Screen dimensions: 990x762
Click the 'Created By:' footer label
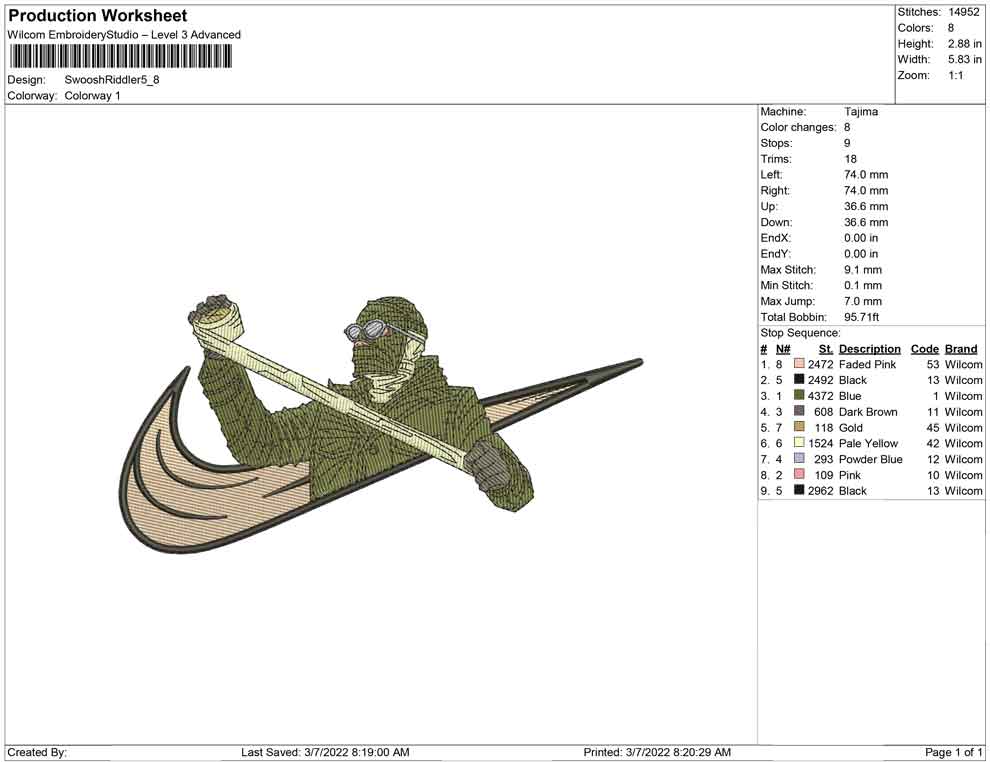click(x=37, y=752)
